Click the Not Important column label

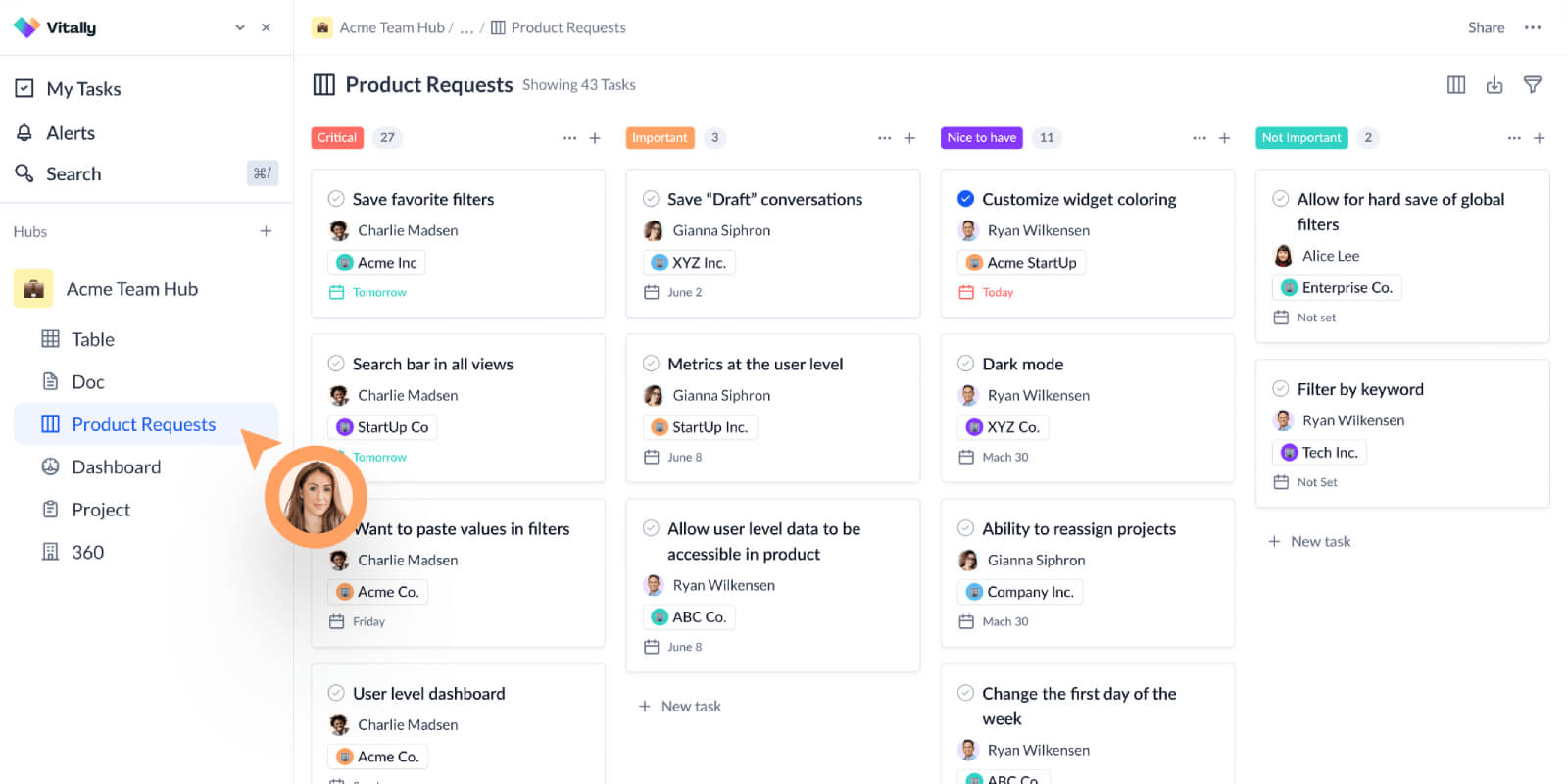pyautogui.click(x=1301, y=138)
